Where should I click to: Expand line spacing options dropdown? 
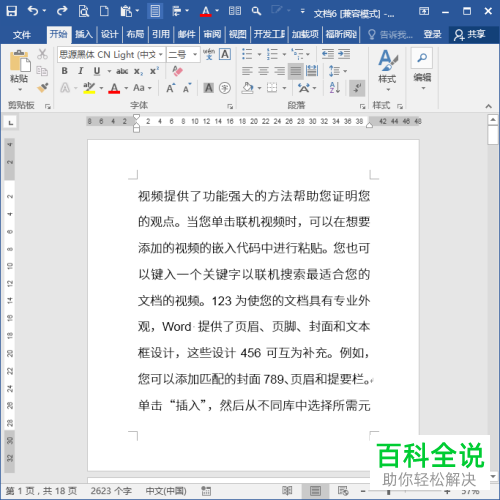[345, 71]
